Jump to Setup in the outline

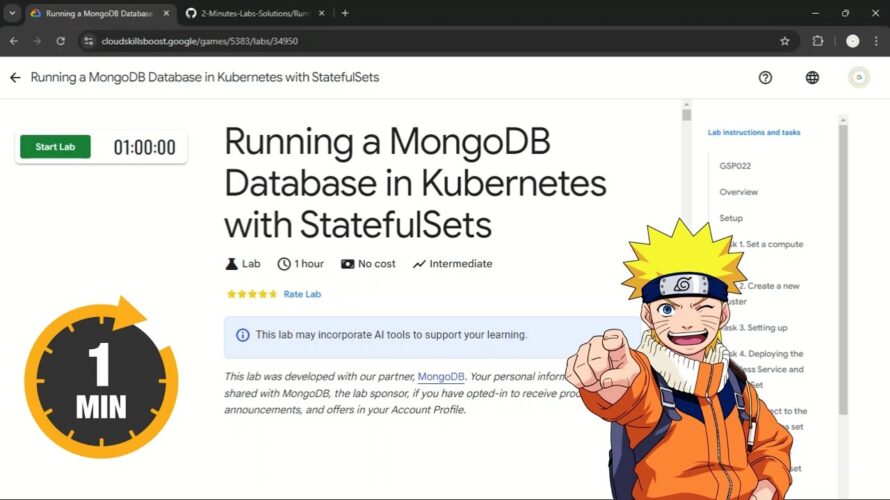(731, 218)
